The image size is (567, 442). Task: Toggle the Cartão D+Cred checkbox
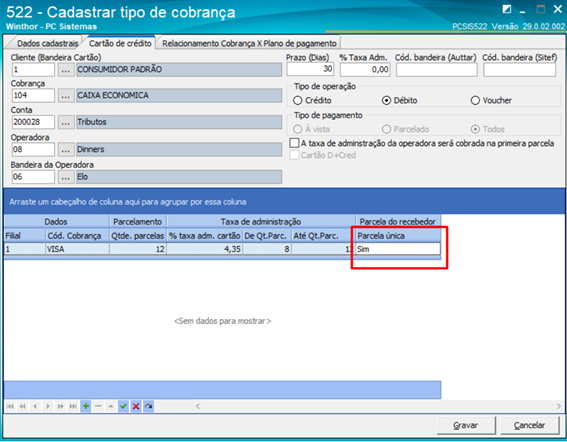[294, 155]
